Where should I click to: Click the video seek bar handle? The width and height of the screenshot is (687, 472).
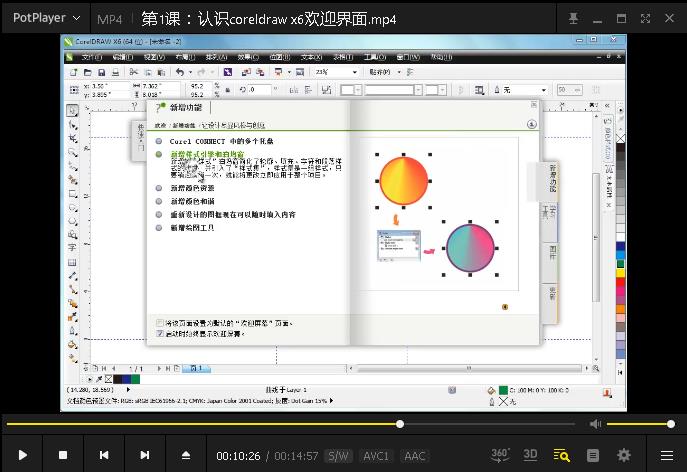pos(400,424)
